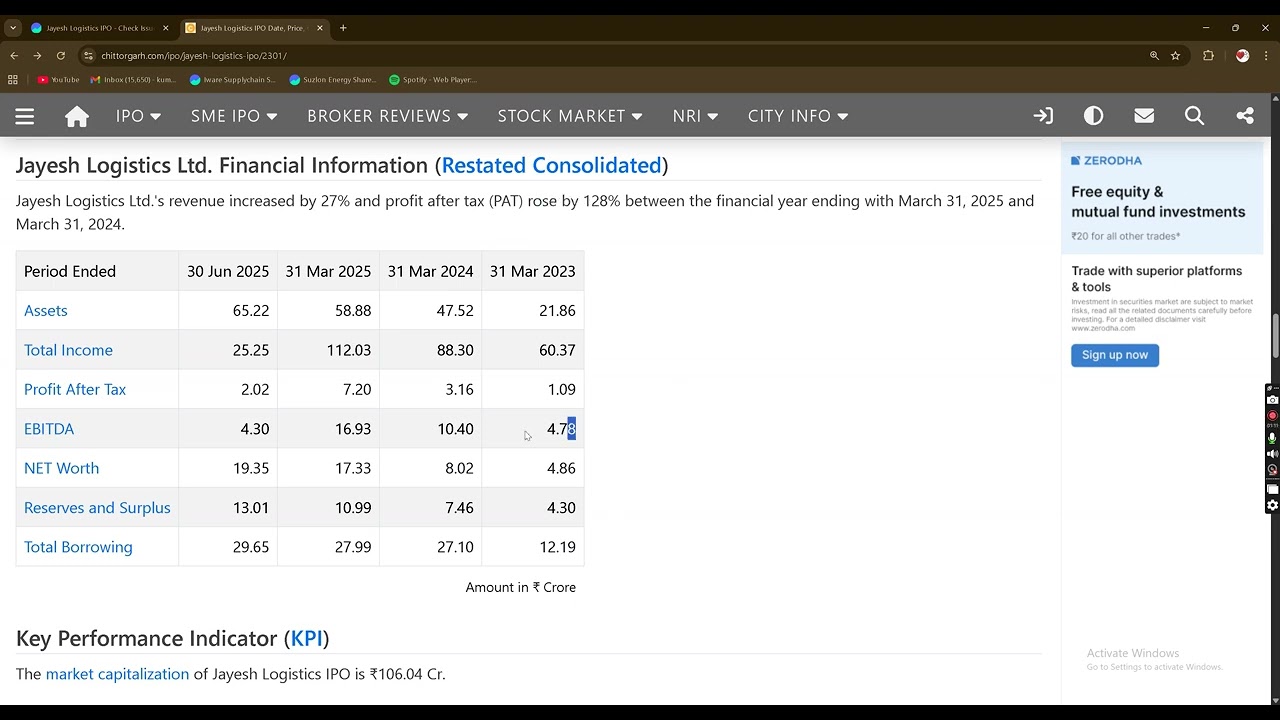
Task: Select the '7.20' Profit After Tax cell
Action: pos(328,390)
